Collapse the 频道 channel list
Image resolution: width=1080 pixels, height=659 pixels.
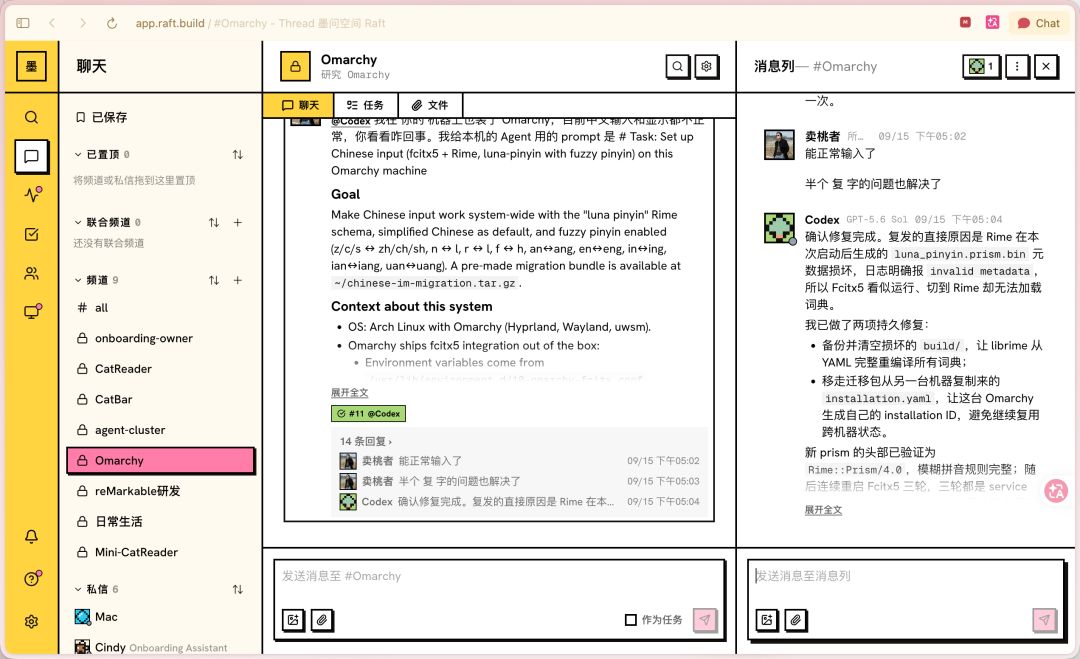click(78, 280)
